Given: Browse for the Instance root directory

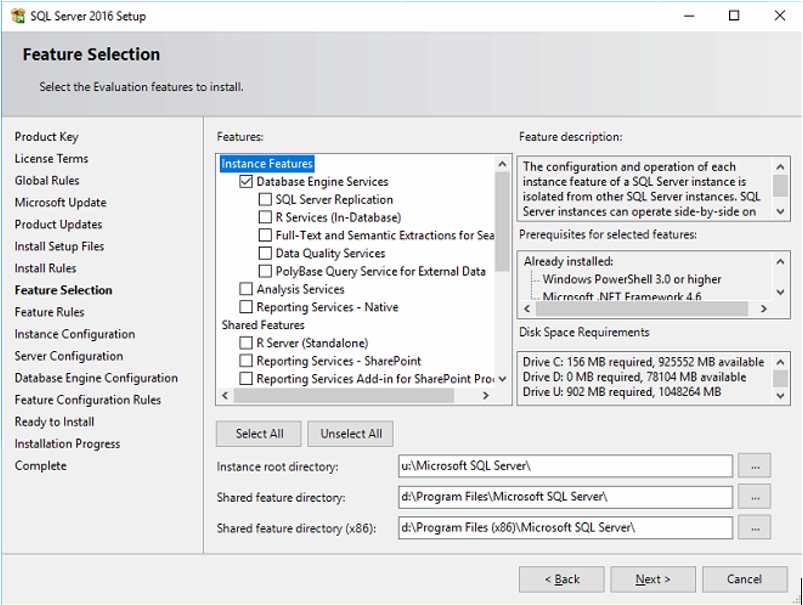Looking at the screenshot, I should [755, 466].
